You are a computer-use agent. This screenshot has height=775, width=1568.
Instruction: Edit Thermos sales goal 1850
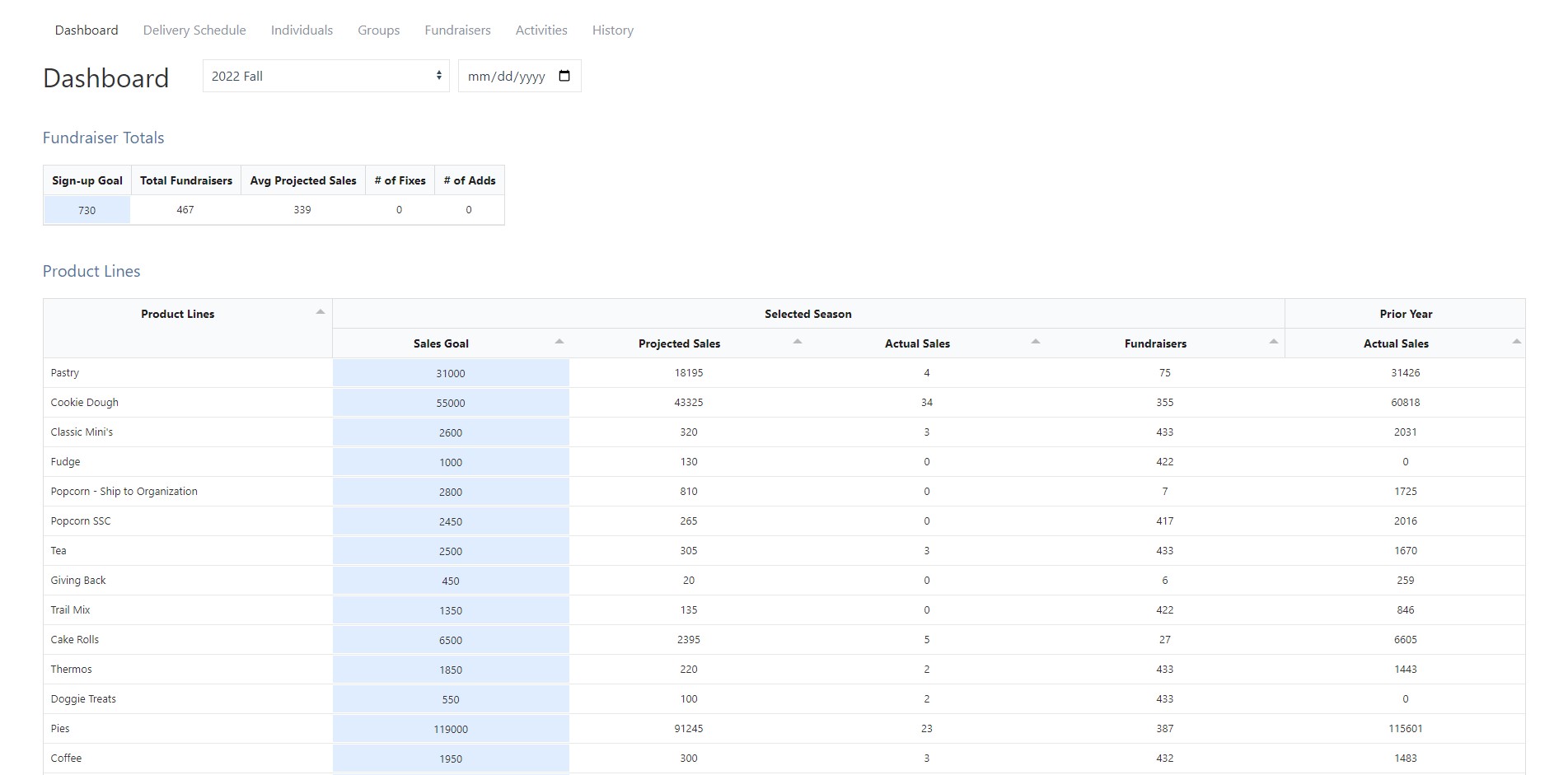451,670
